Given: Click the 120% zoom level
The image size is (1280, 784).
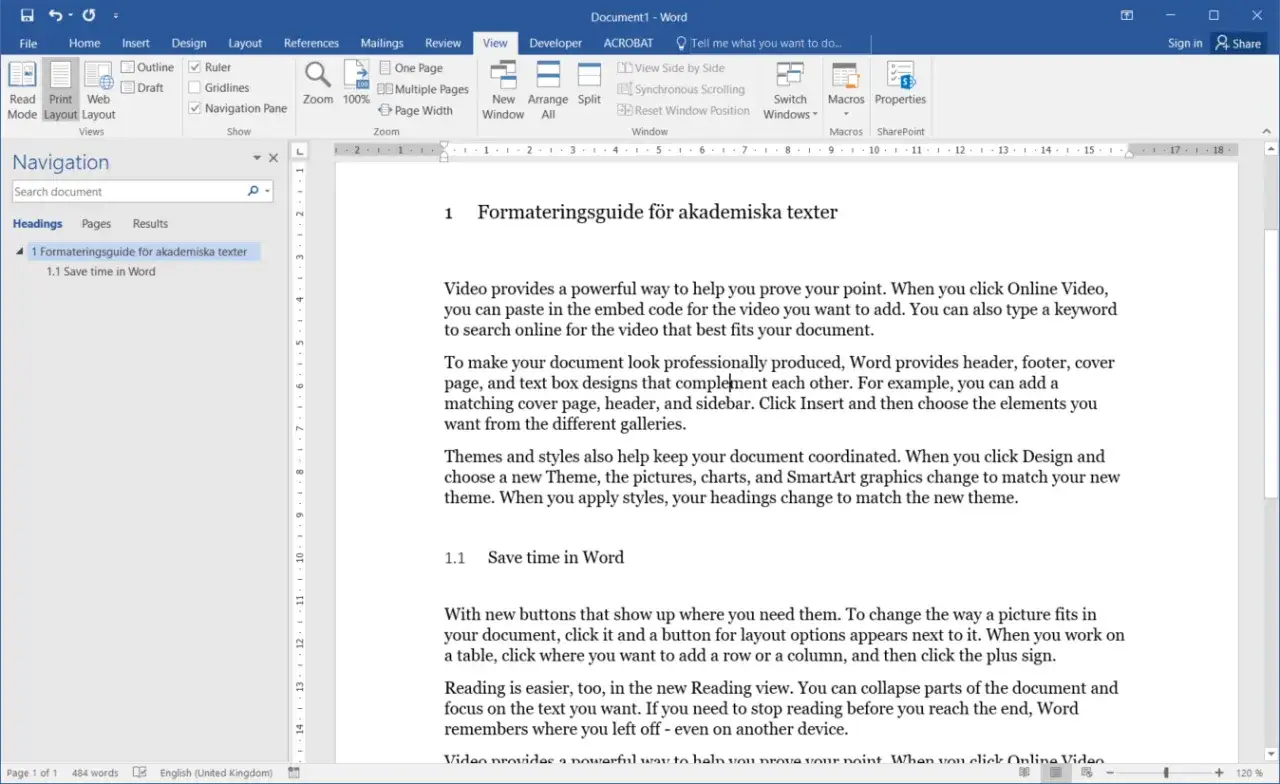Looking at the screenshot, I should click(x=1250, y=773).
